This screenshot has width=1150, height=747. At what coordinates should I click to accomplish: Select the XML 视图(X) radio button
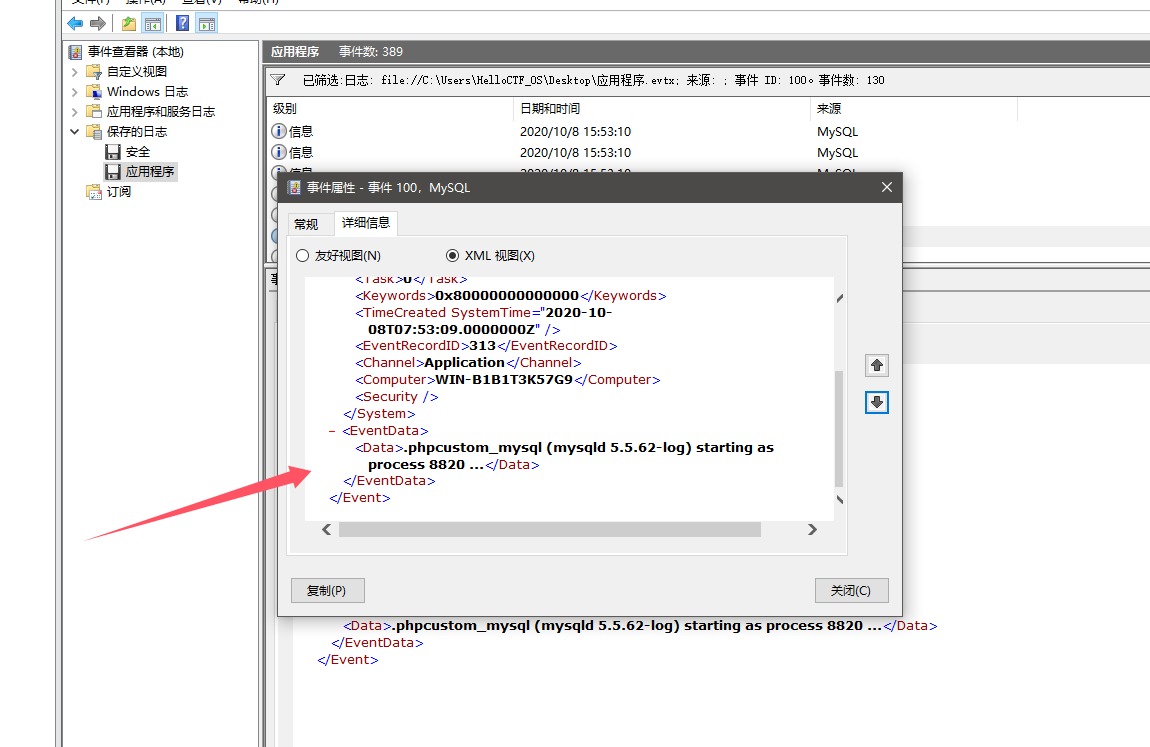452,256
